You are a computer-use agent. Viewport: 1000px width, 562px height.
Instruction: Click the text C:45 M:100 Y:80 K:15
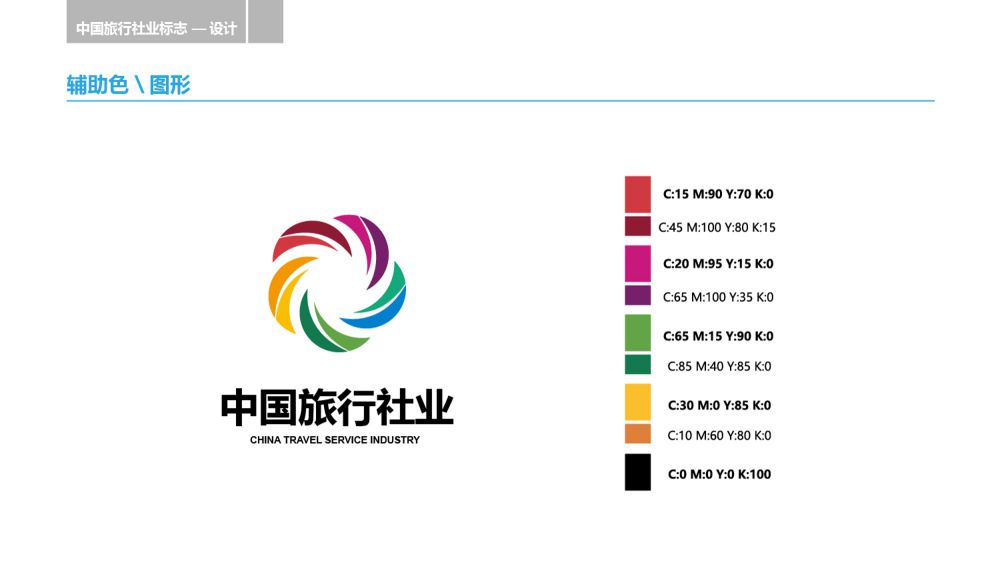tap(717, 227)
